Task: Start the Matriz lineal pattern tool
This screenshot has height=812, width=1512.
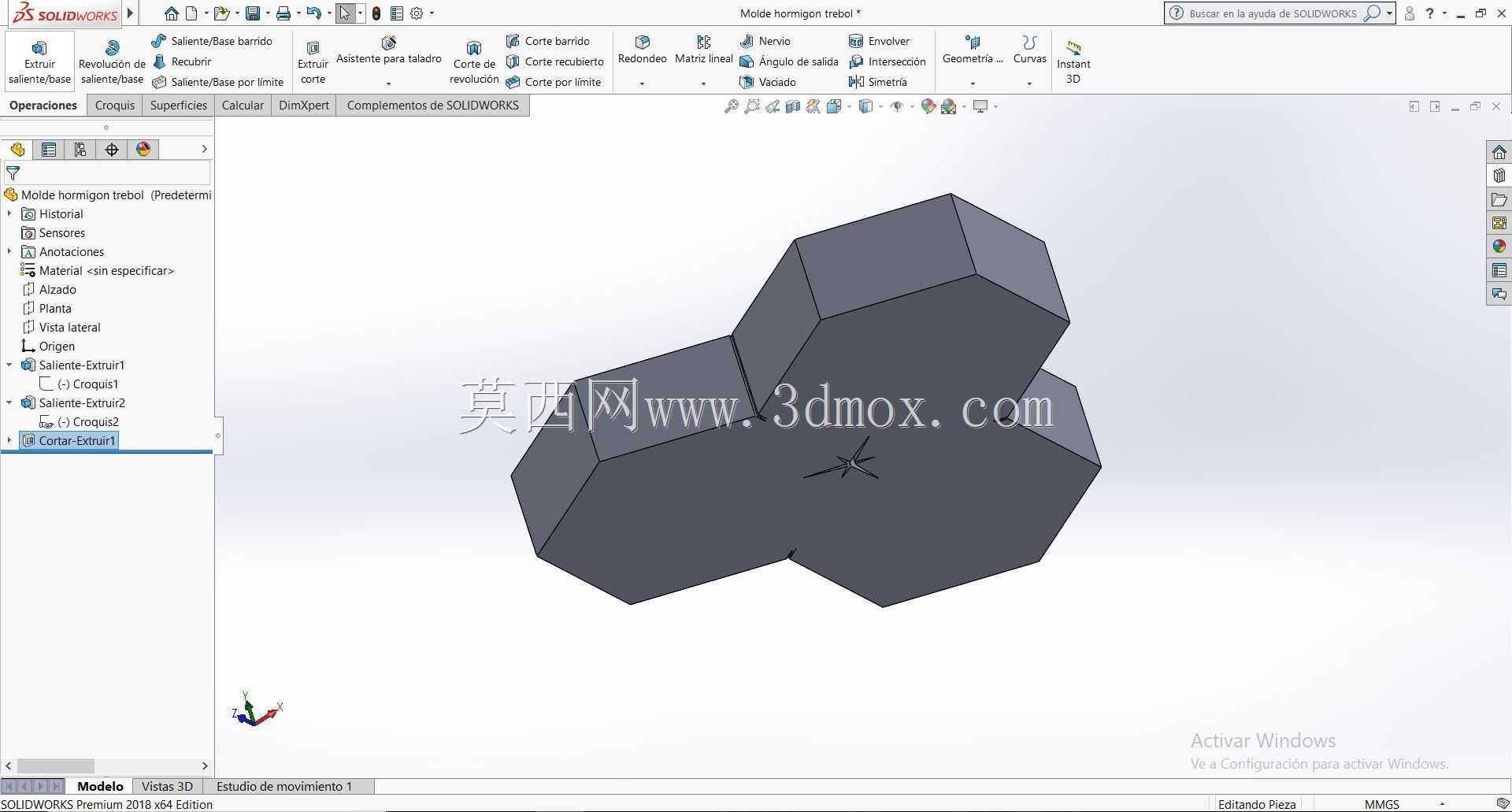Action: (x=703, y=51)
